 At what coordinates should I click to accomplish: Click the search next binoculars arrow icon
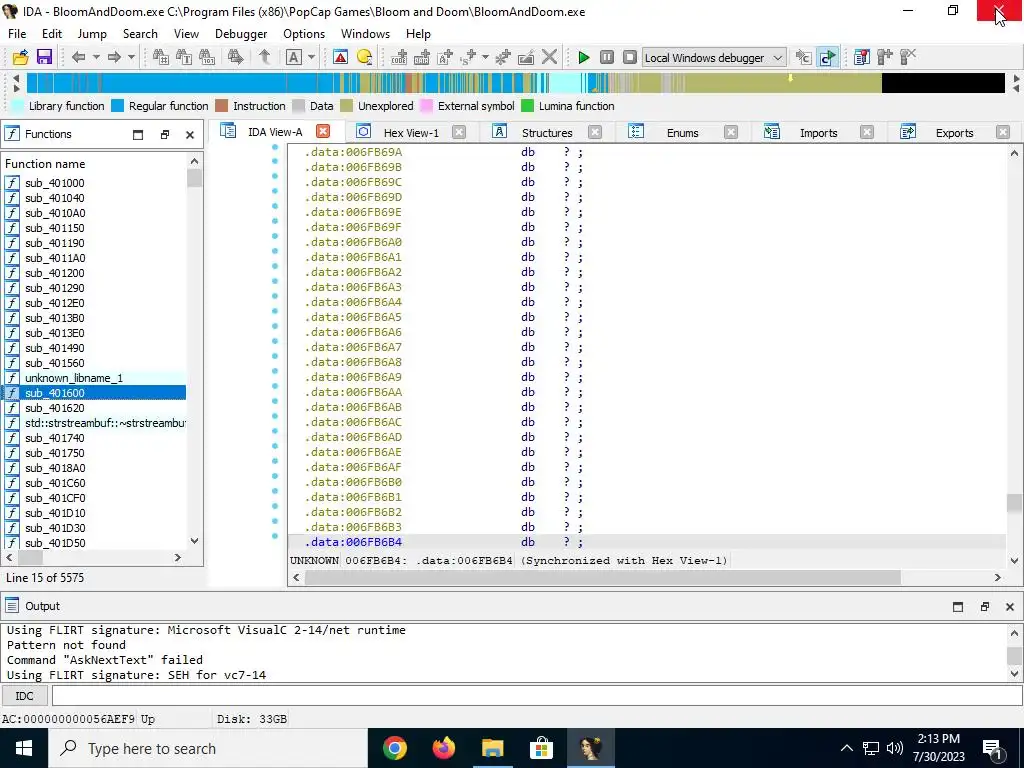[x=236, y=57]
